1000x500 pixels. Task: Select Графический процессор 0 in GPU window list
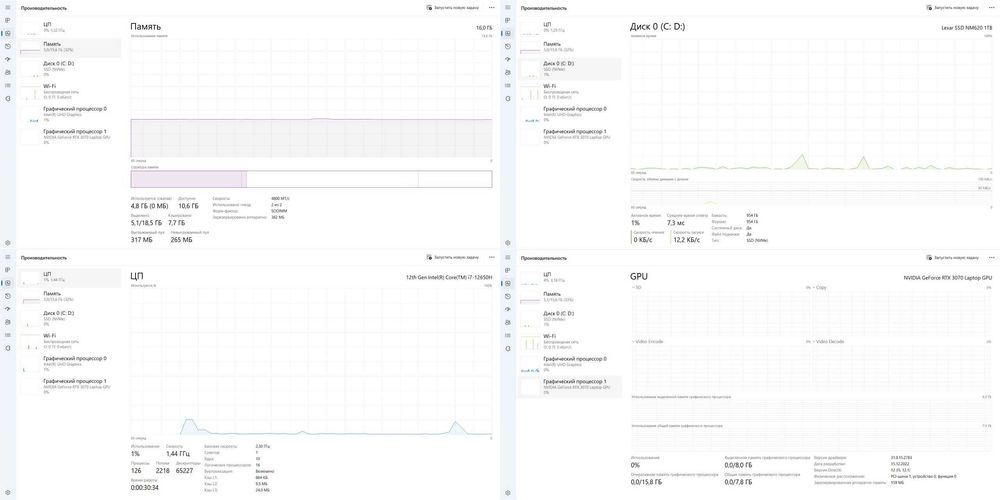570,364
